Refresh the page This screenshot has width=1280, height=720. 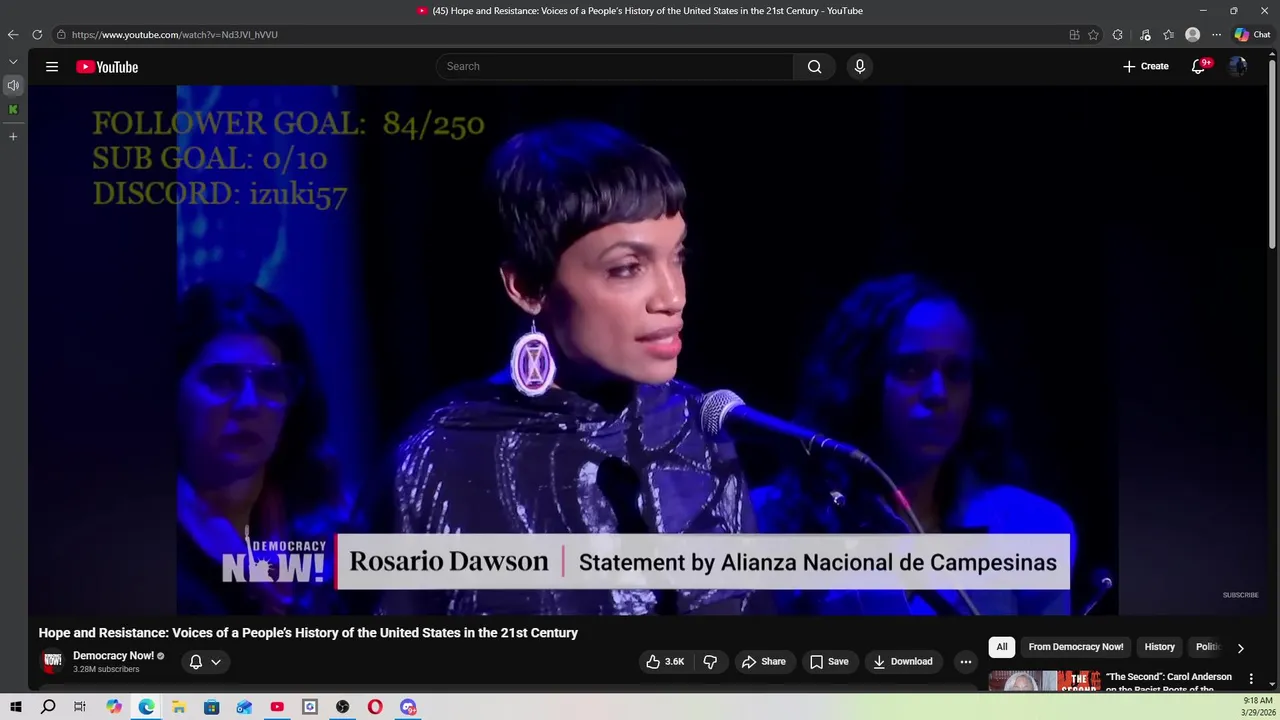(37, 34)
